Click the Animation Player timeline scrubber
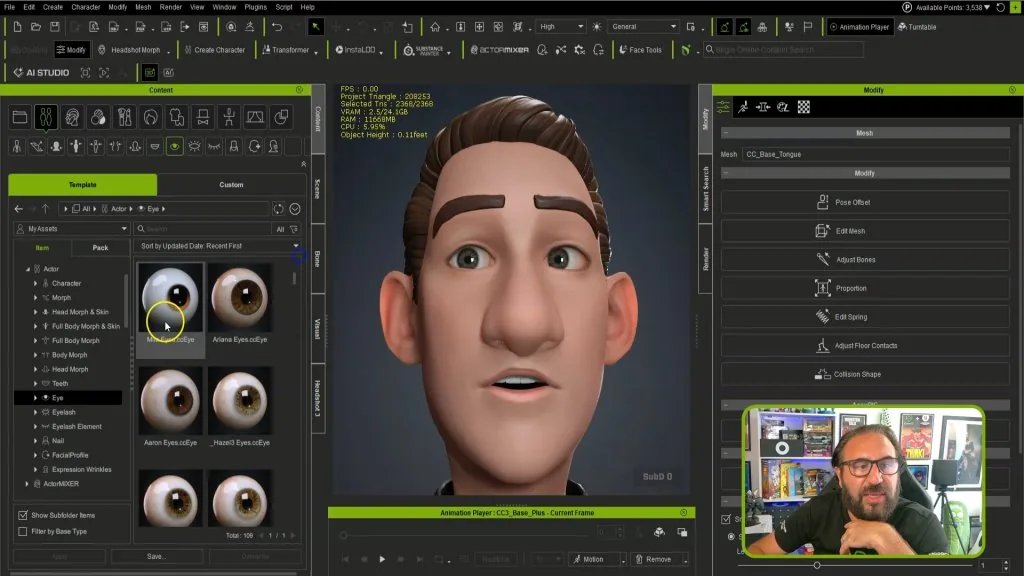Screen dimensions: 1024x576 click(343, 536)
